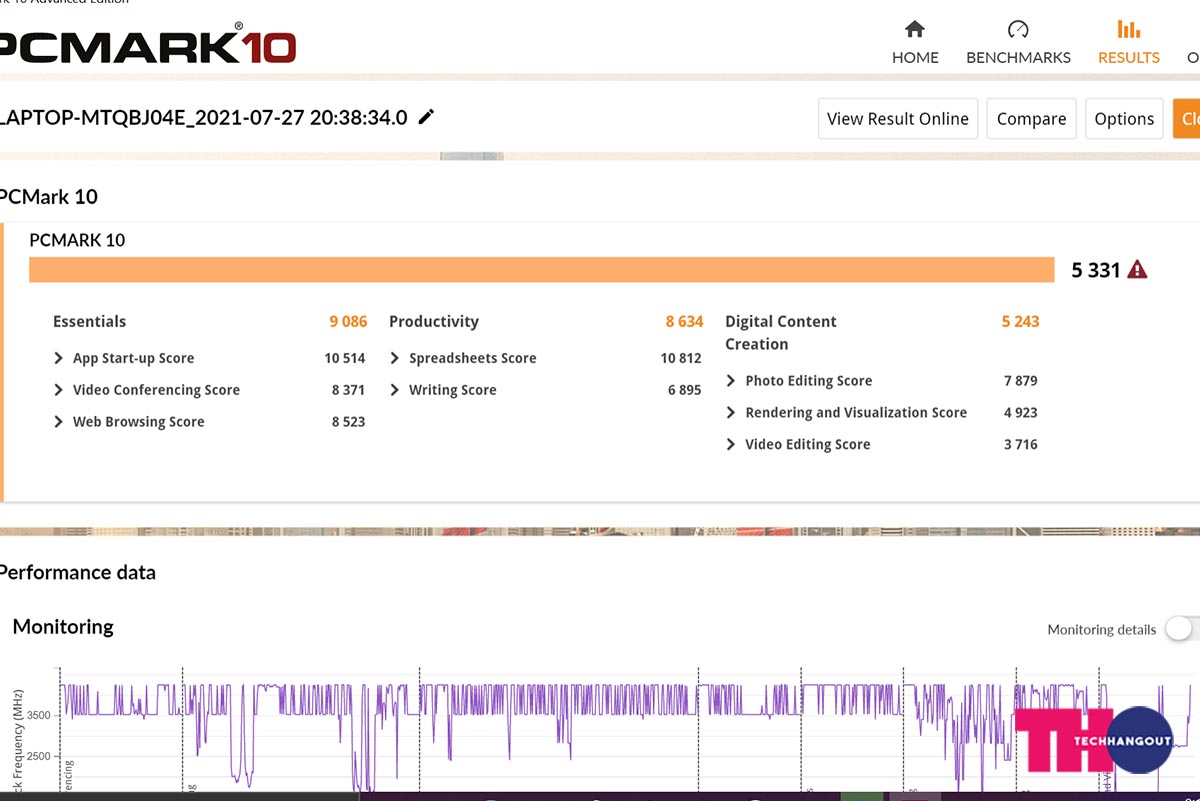
Task: Select Digital Content Creation score 5 243
Action: coord(1020,321)
